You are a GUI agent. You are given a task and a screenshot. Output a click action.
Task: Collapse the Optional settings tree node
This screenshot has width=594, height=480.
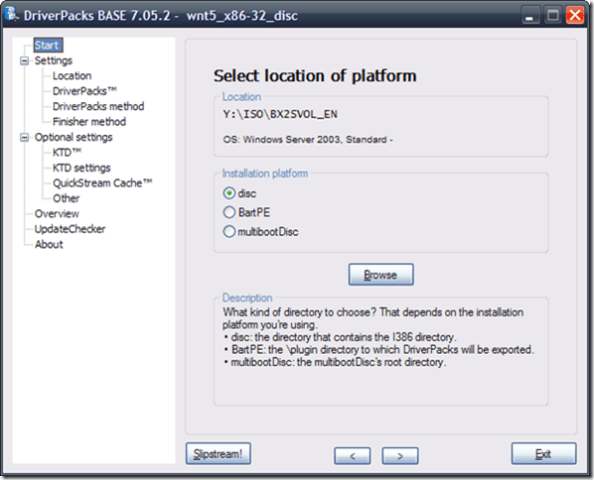(x=25, y=137)
